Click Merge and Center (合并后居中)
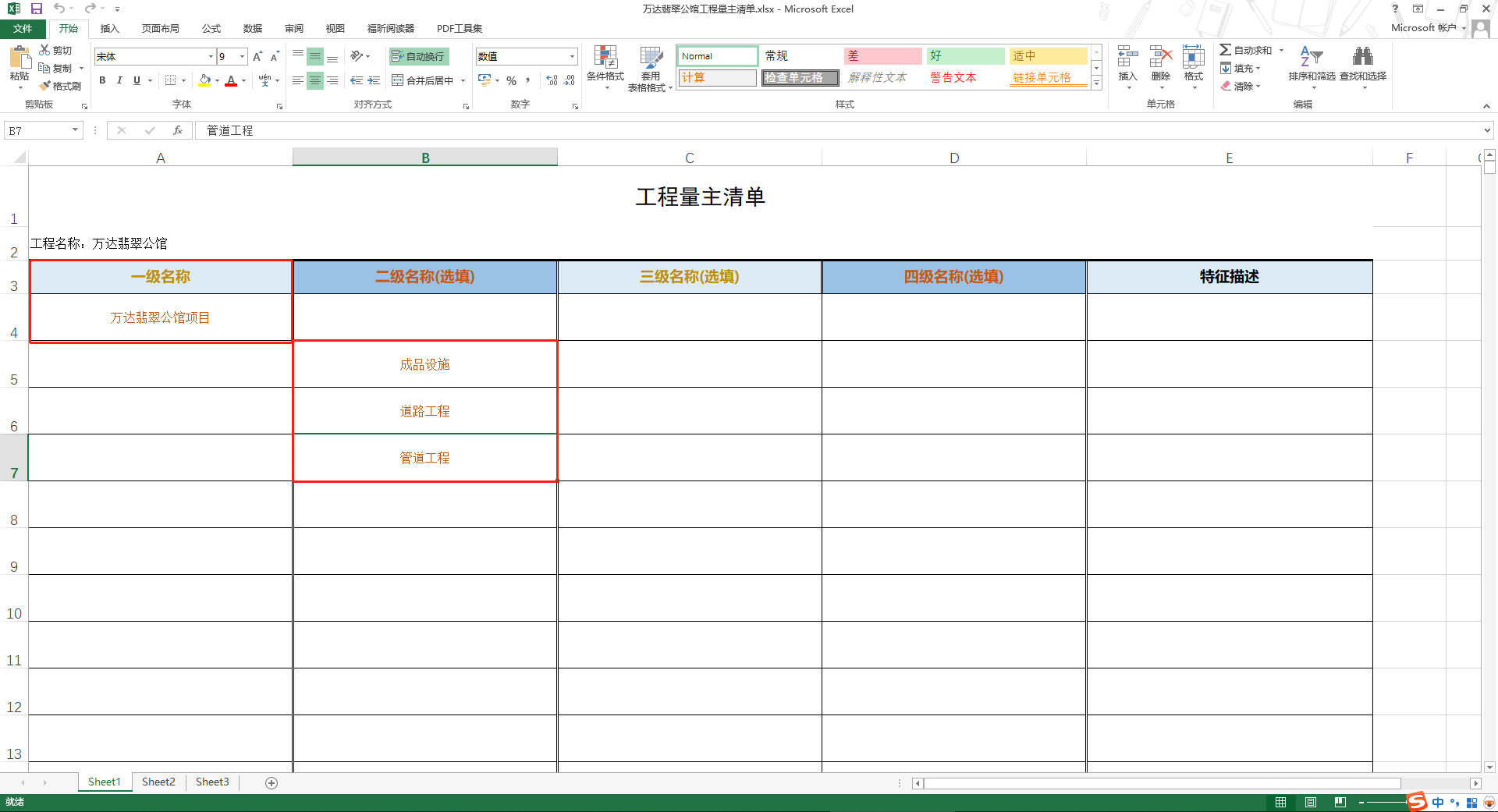1498x812 pixels. click(x=423, y=80)
